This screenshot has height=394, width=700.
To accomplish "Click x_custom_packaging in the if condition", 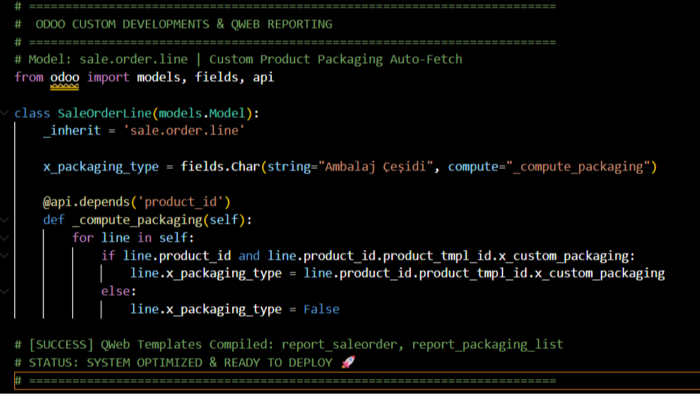I will point(563,255).
